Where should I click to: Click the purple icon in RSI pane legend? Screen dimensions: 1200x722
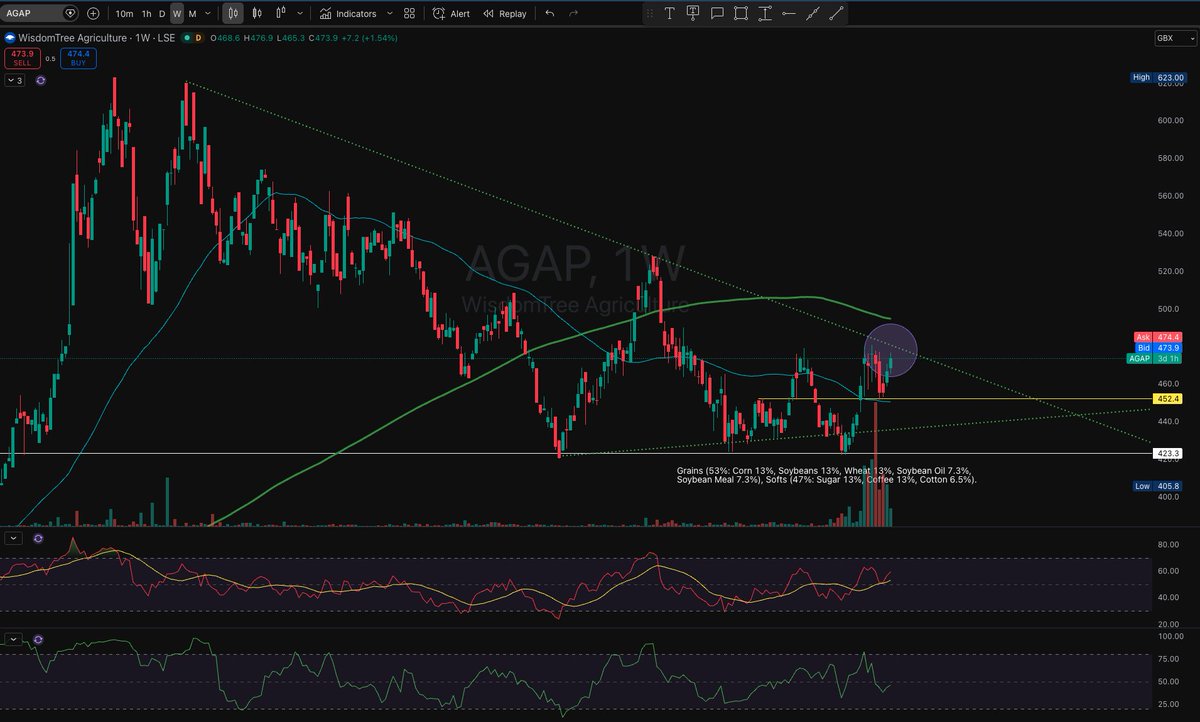tap(37, 538)
